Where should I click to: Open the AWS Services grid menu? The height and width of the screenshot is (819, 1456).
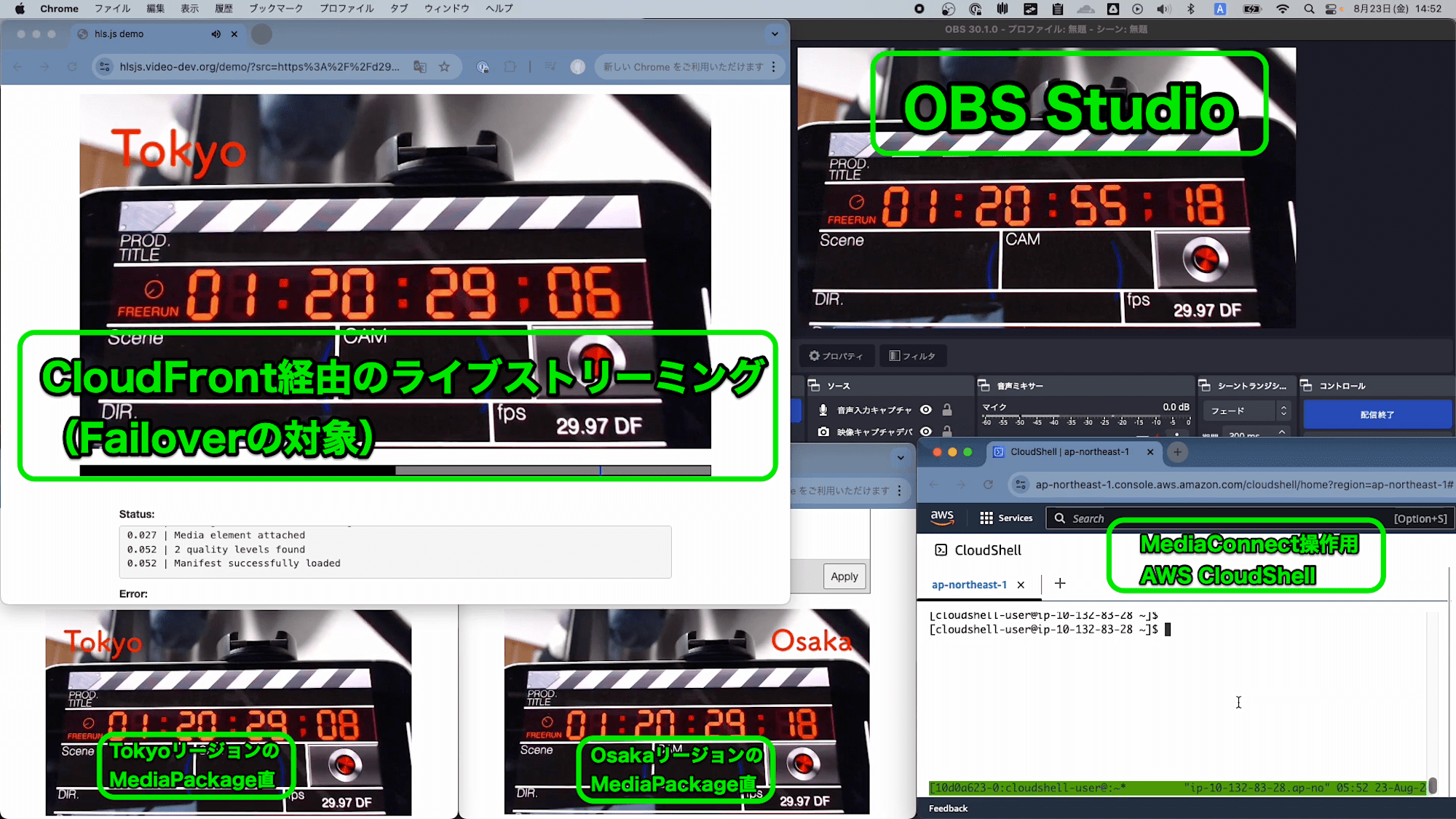(x=1006, y=518)
